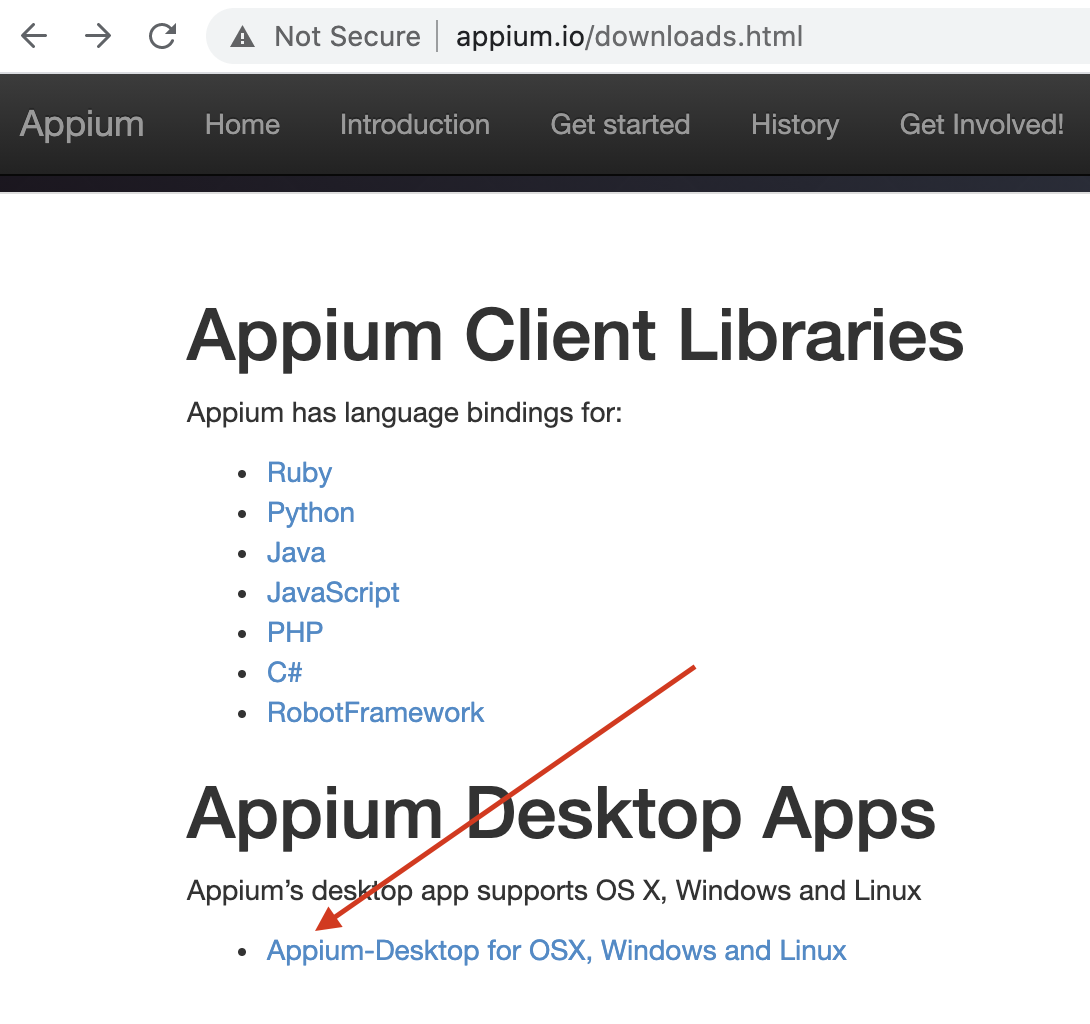This screenshot has width=1090, height=1024.
Task: Click the Not Secure label text
Action: pos(348,36)
